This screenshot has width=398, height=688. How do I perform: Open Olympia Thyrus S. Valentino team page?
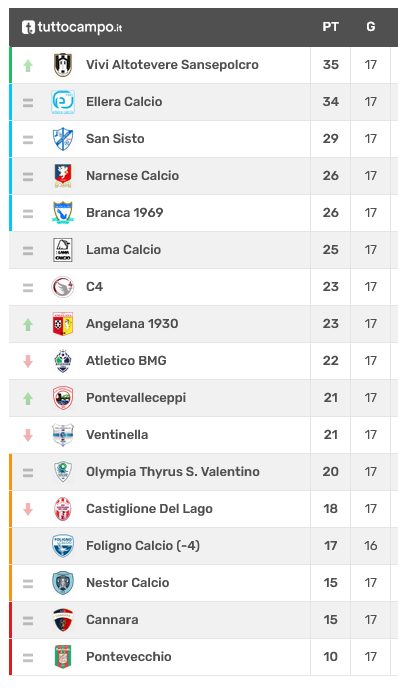(x=173, y=472)
